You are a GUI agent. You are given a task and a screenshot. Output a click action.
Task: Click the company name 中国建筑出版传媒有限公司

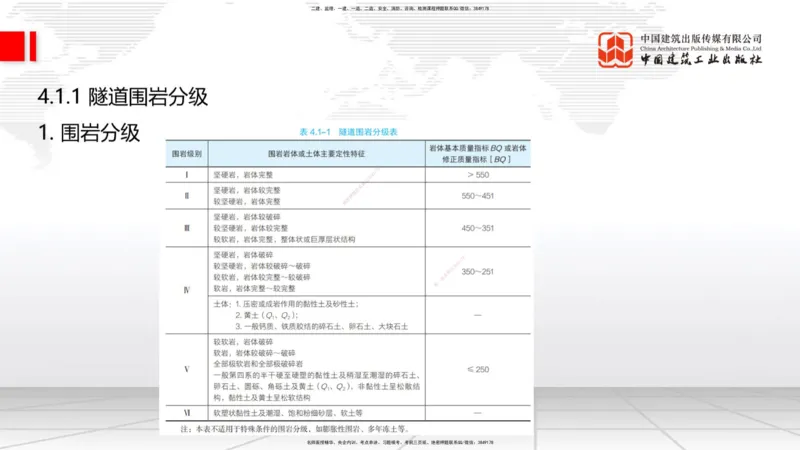pyautogui.click(x=701, y=39)
